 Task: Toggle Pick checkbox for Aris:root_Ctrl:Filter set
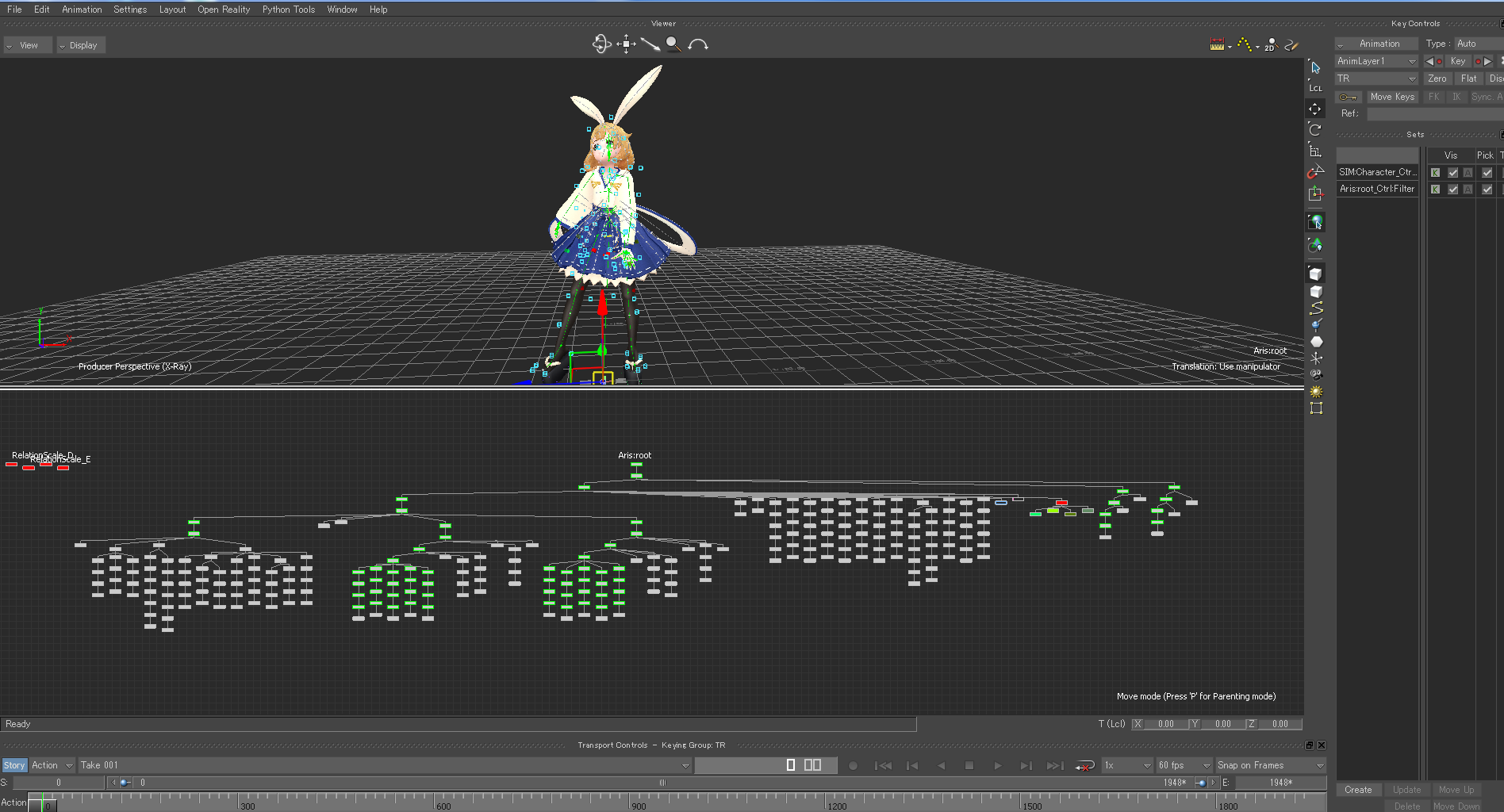tap(1487, 189)
